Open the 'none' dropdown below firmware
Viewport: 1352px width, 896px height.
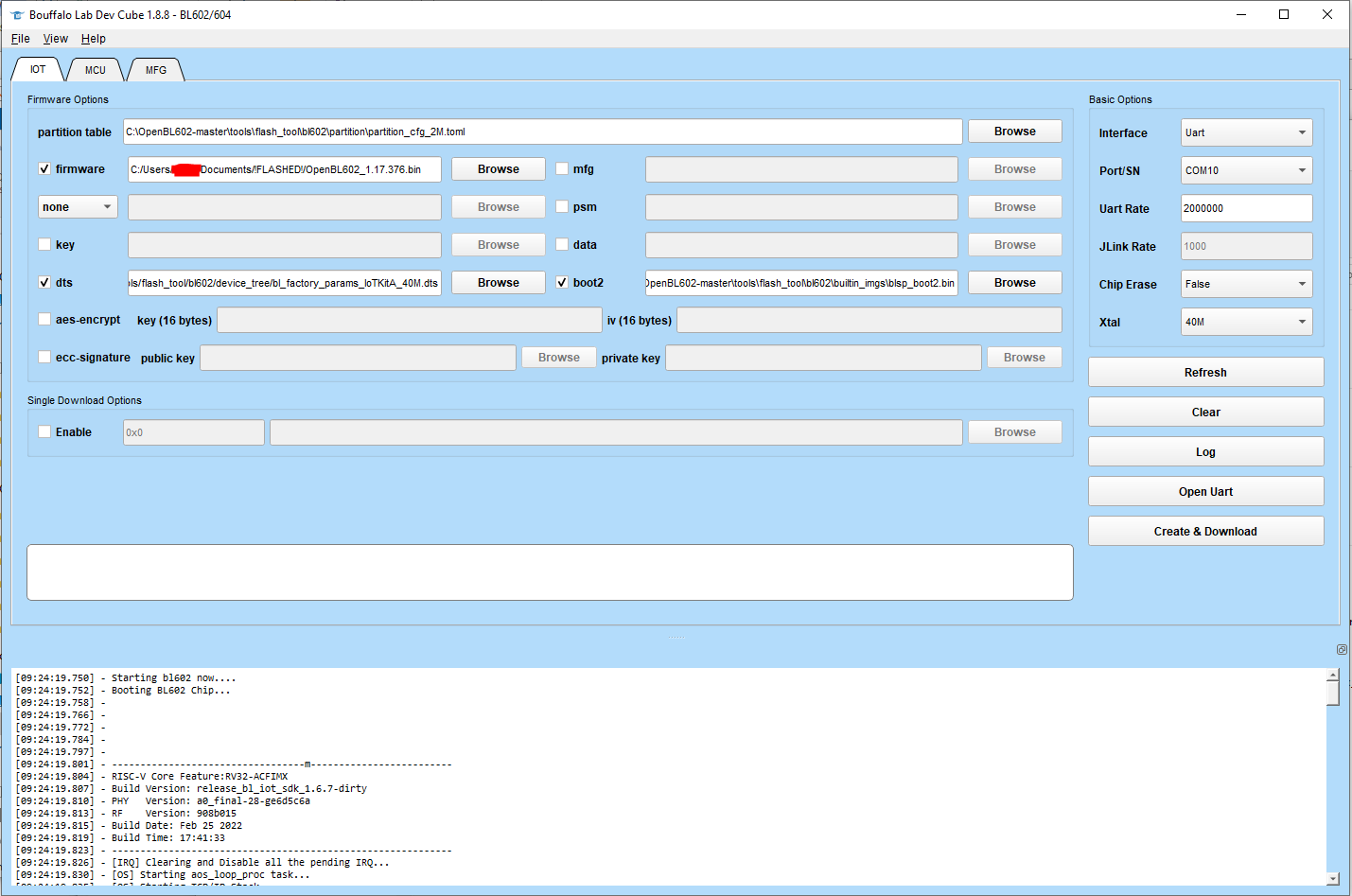[78, 207]
